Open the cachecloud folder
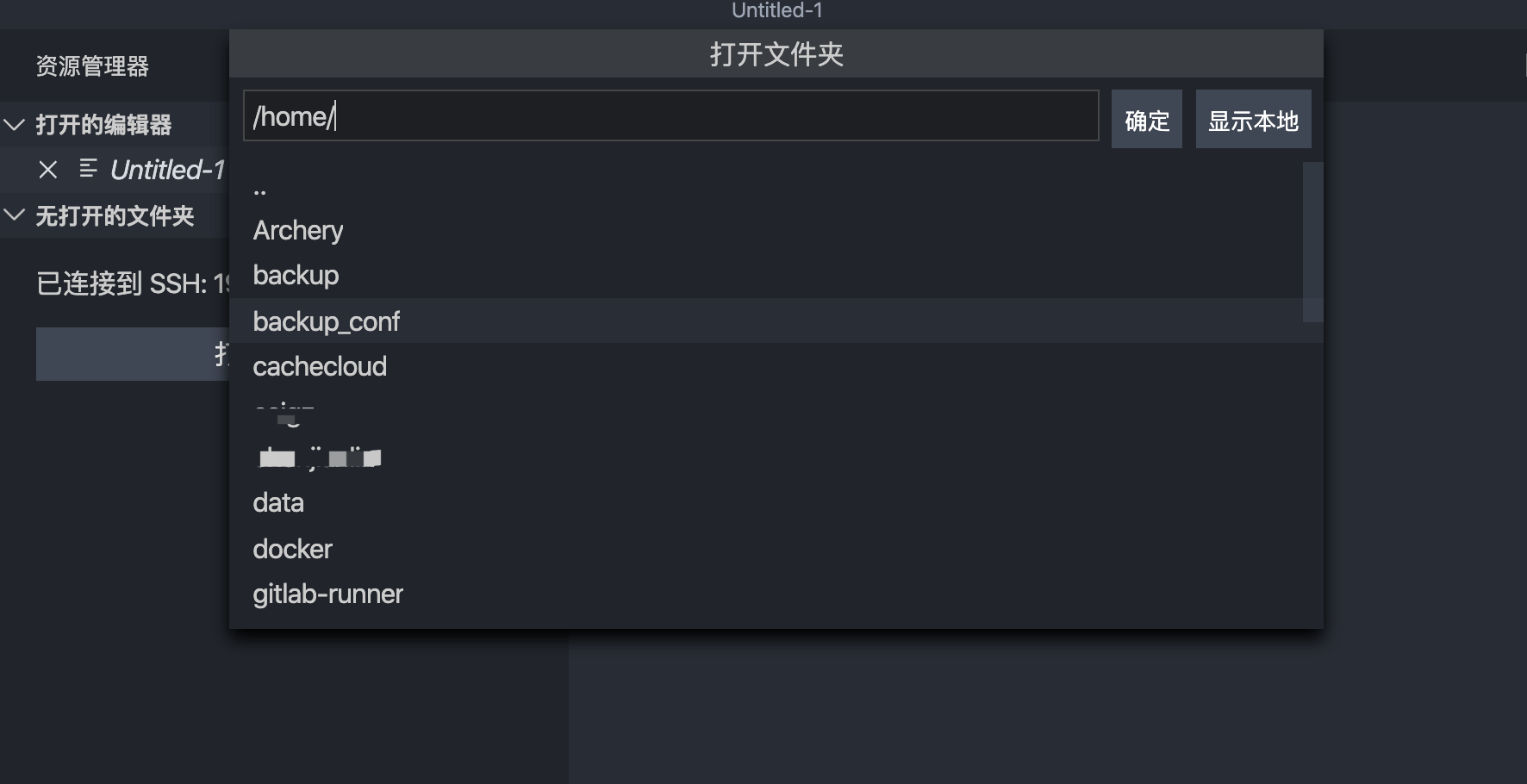Screen dimensions: 1527x784 [776, 366]
